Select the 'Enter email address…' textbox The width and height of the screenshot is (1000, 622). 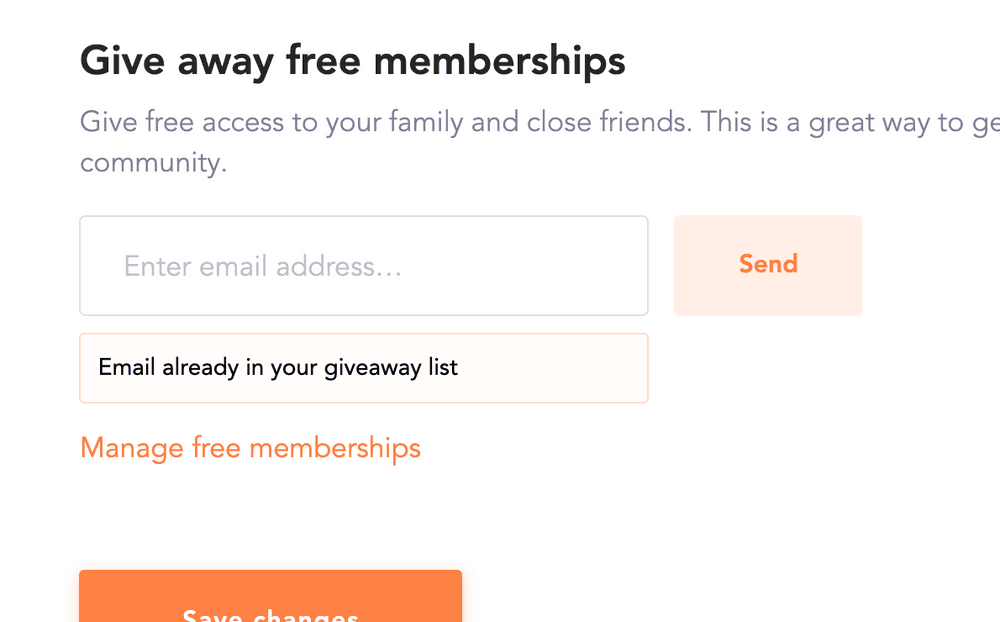pyautogui.click(x=364, y=265)
